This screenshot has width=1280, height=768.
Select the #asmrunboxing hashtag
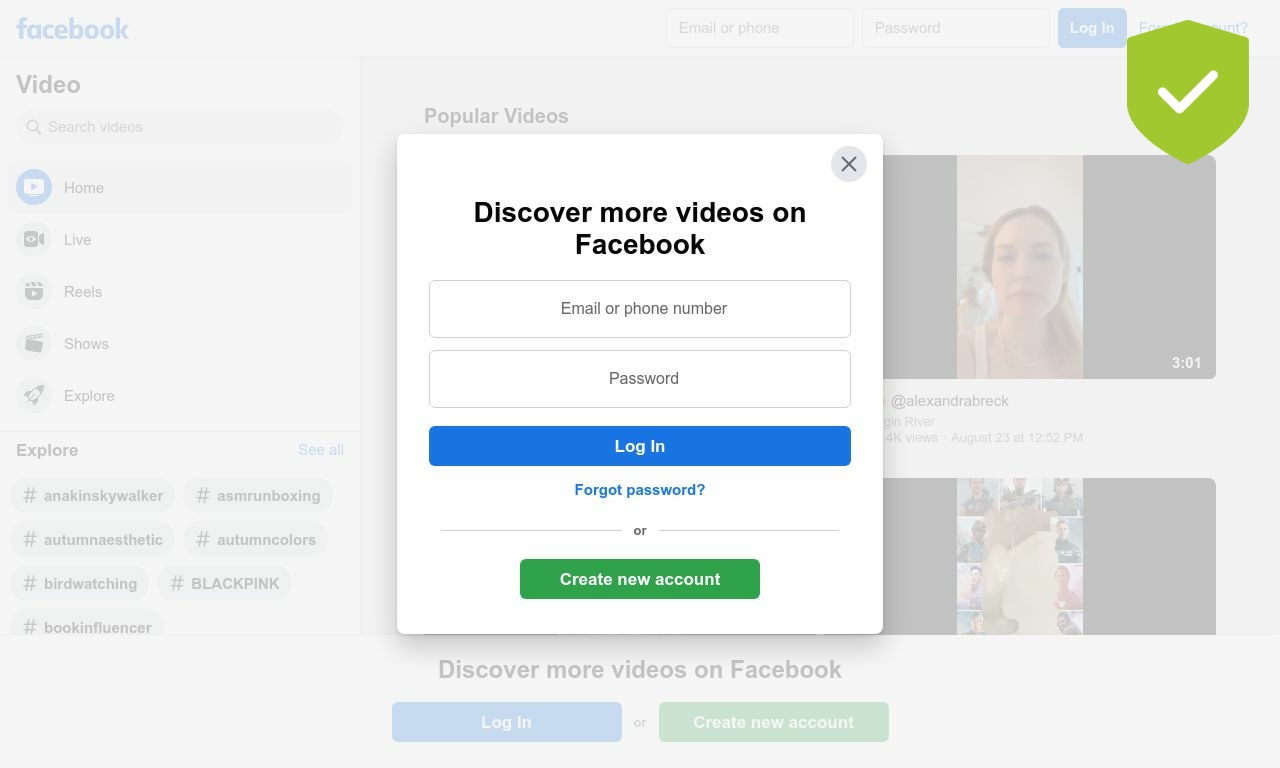(x=258, y=495)
